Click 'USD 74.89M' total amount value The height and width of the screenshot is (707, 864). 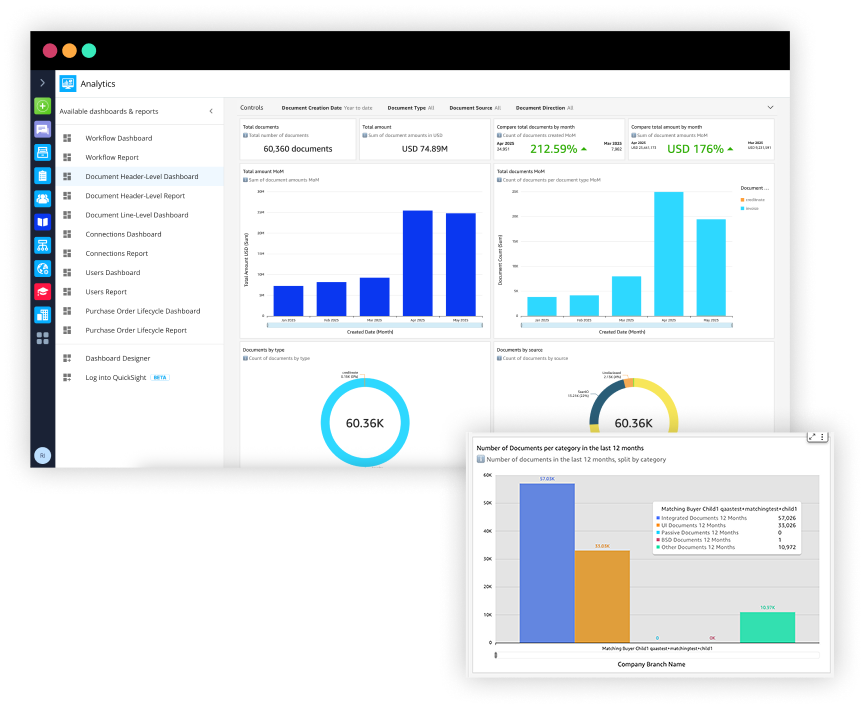424,149
